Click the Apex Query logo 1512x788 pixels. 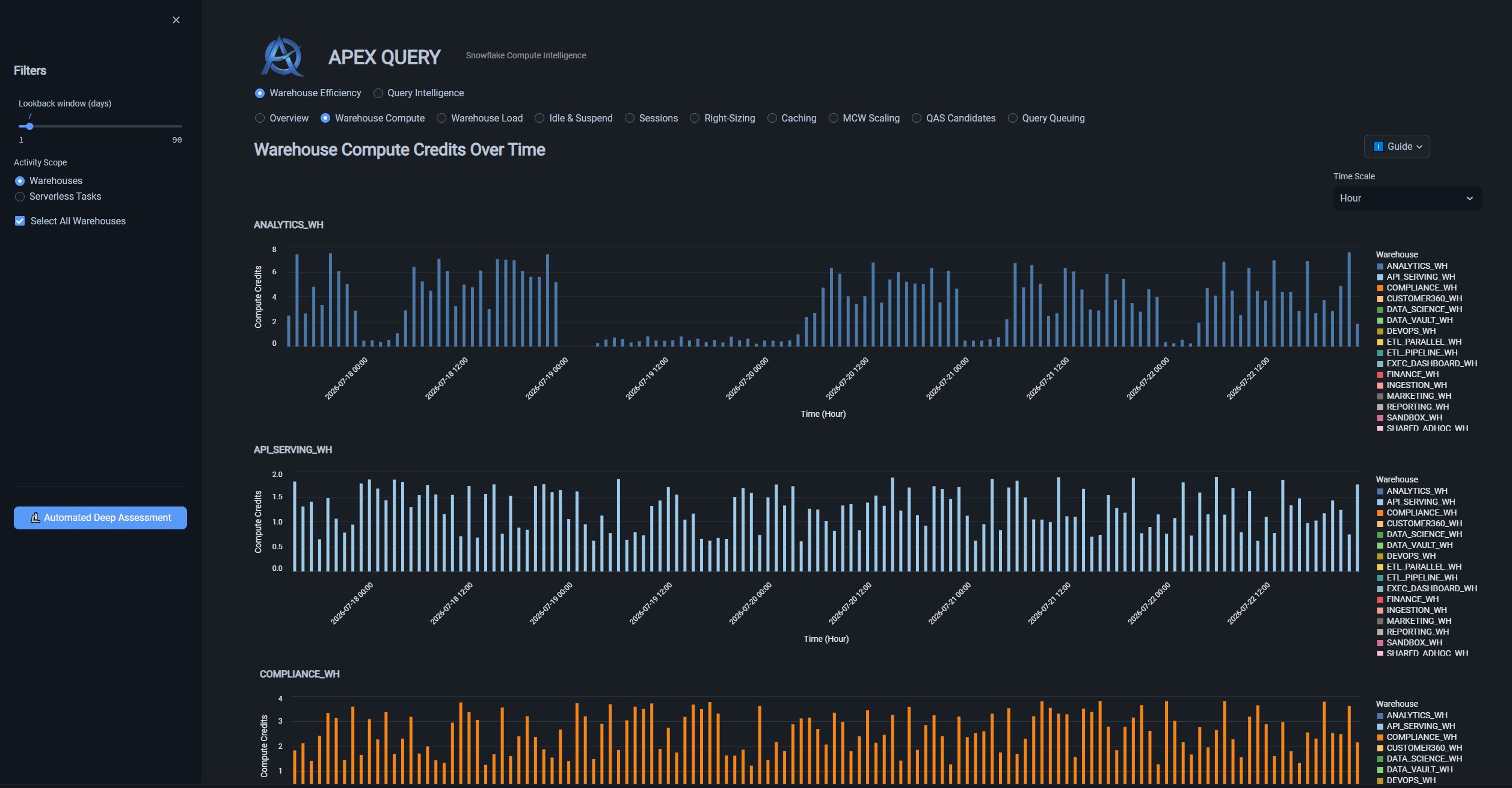point(283,56)
